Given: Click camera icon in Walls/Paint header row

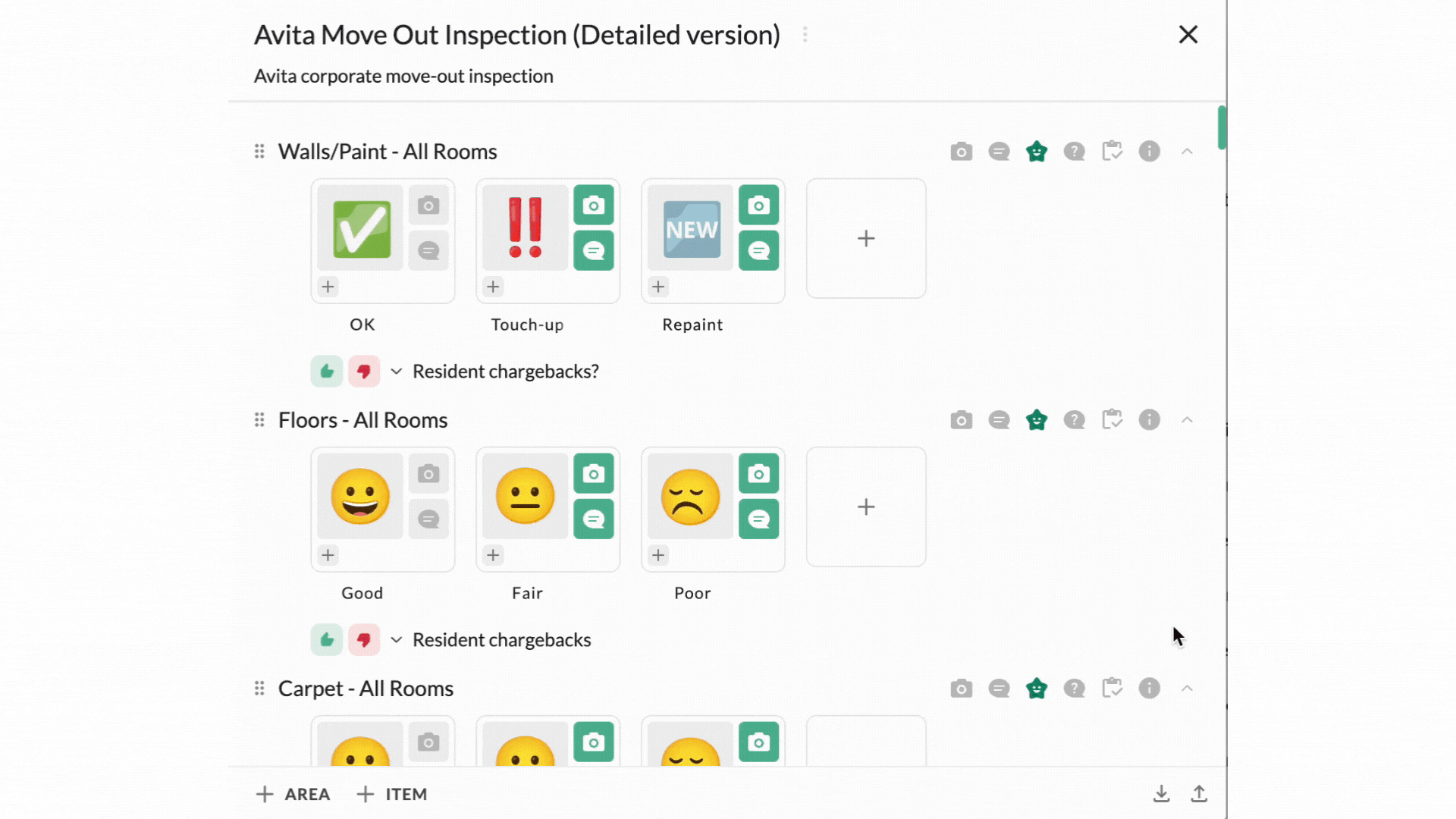Looking at the screenshot, I should click(961, 152).
